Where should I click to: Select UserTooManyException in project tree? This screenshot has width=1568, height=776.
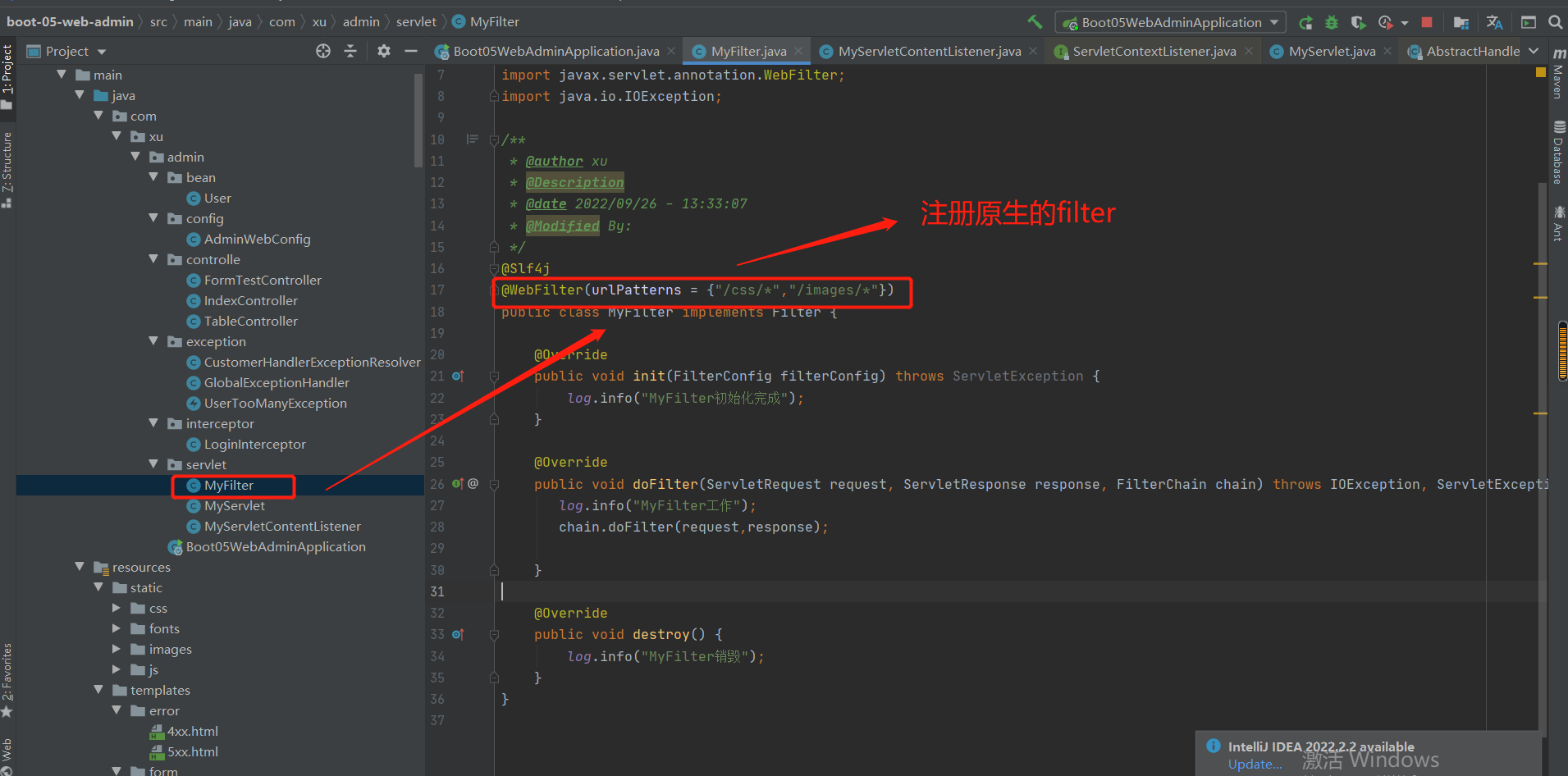click(275, 403)
